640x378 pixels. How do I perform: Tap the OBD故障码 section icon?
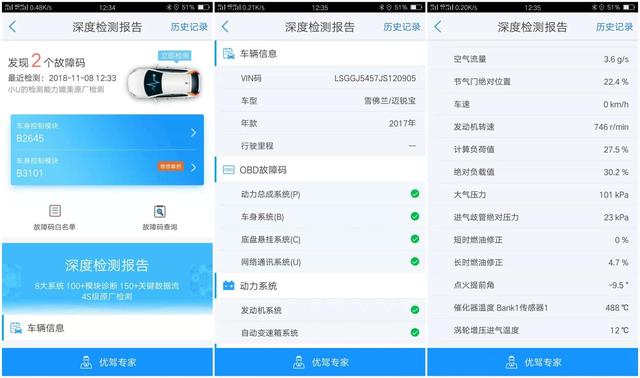tap(229, 170)
